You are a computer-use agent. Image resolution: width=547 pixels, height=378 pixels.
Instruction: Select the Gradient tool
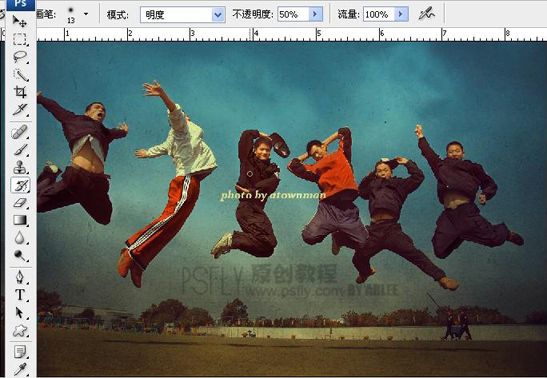coord(20,220)
